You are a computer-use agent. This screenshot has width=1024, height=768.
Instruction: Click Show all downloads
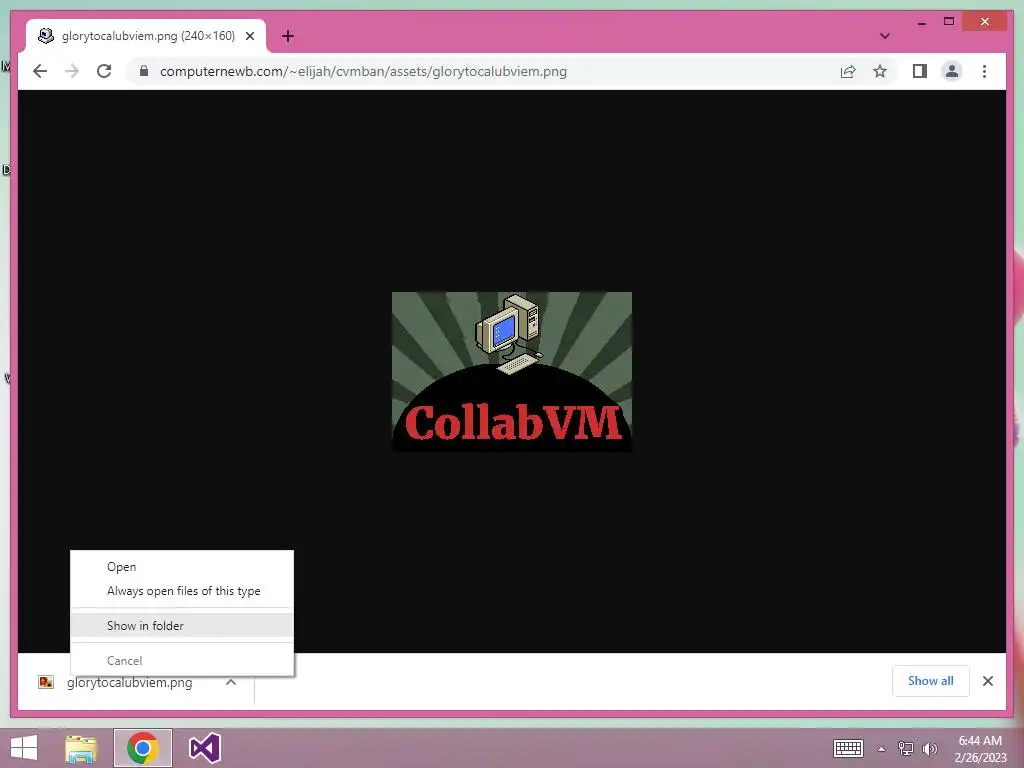931,681
